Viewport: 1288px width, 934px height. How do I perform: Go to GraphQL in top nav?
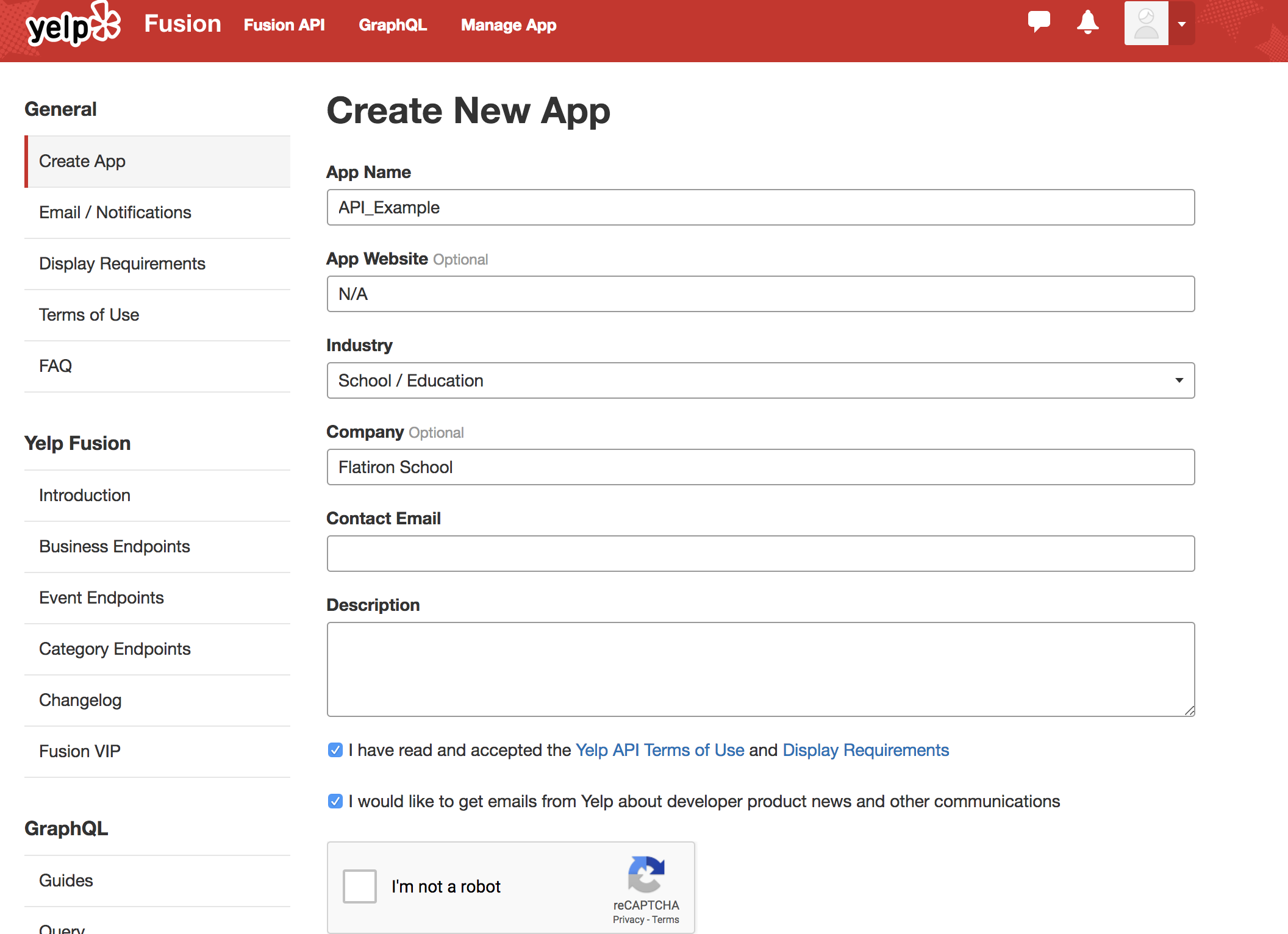pos(393,25)
